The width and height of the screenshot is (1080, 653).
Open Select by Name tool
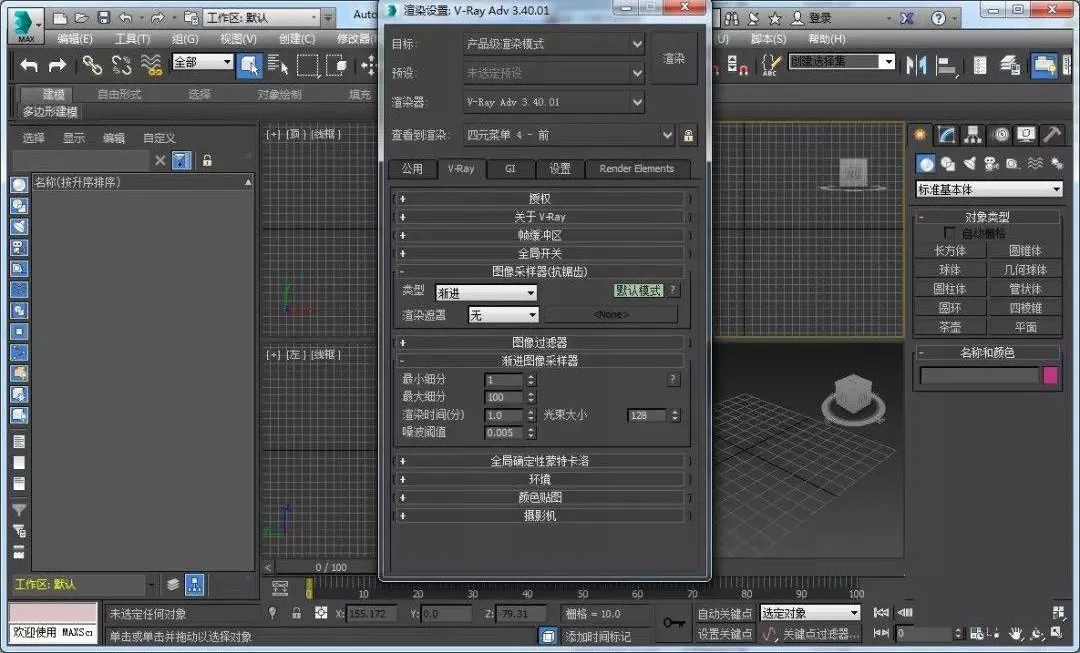pos(278,65)
